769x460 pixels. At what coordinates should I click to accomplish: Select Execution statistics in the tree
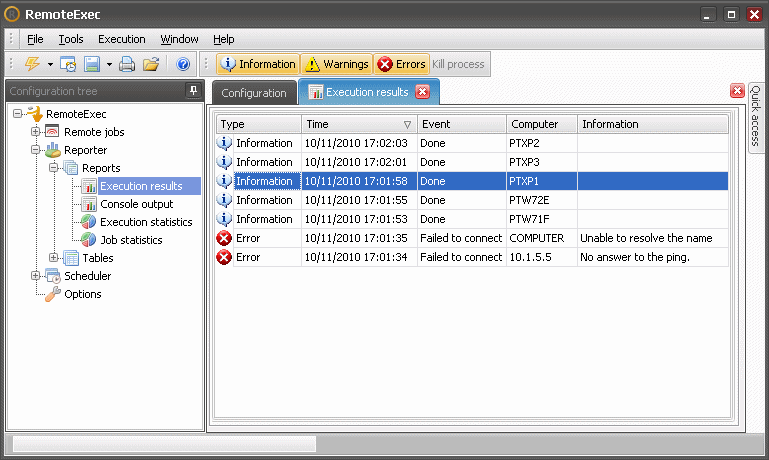pyautogui.click(x=146, y=222)
